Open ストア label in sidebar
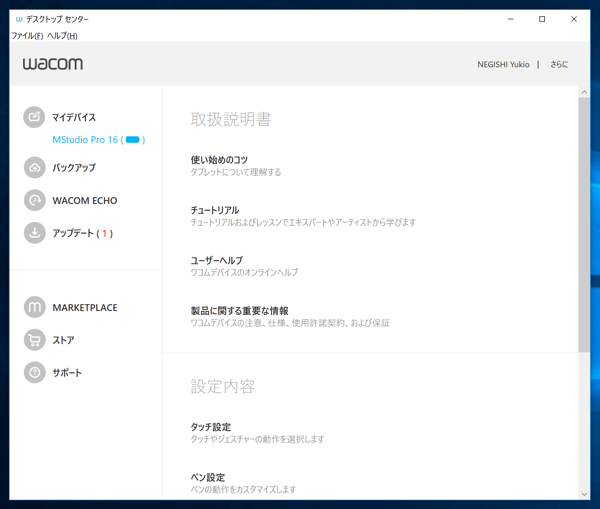600x509 pixels. (63, 340)
